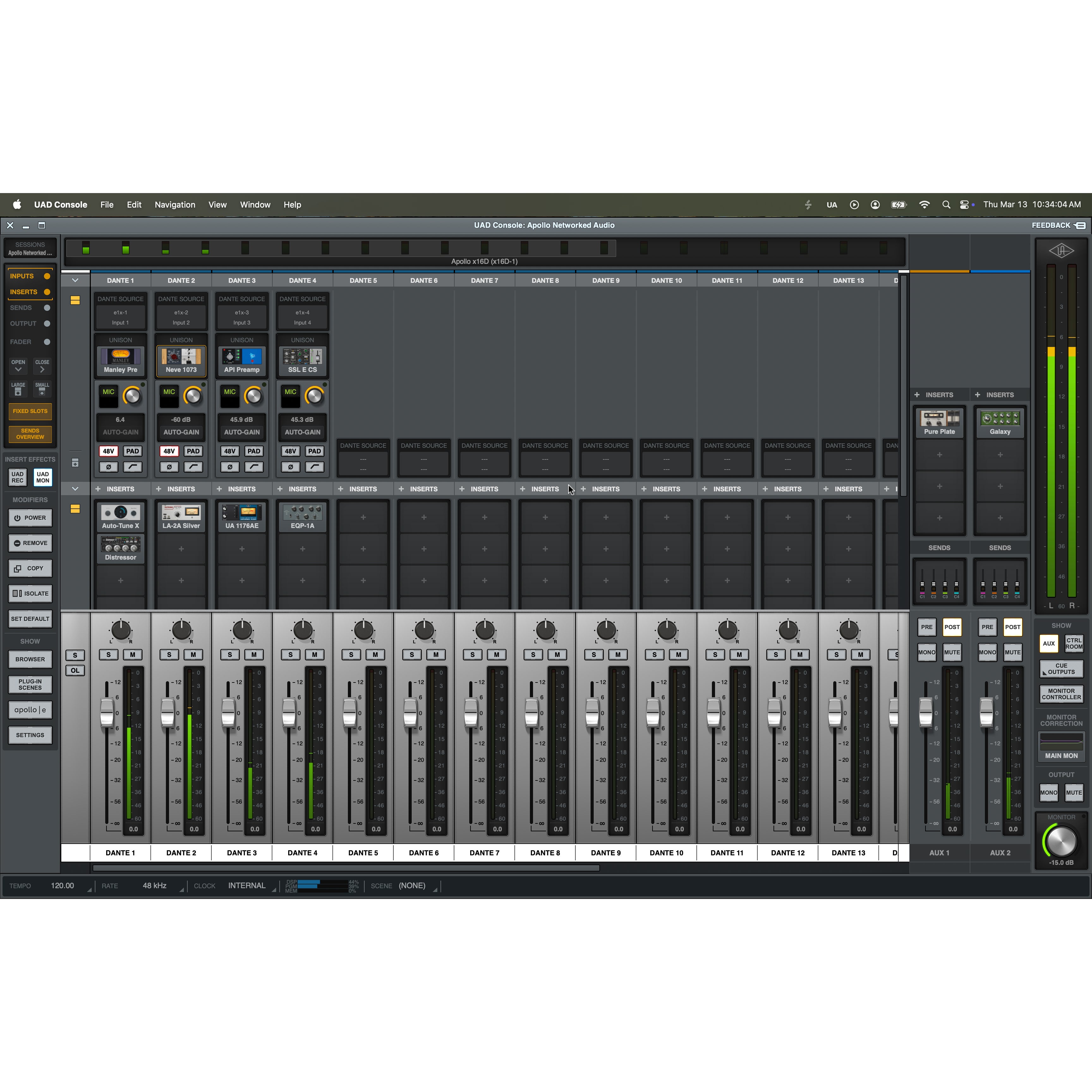The image size is (1092, 1092).
Task: Open the View menu
Action: (x=218, y=205)
